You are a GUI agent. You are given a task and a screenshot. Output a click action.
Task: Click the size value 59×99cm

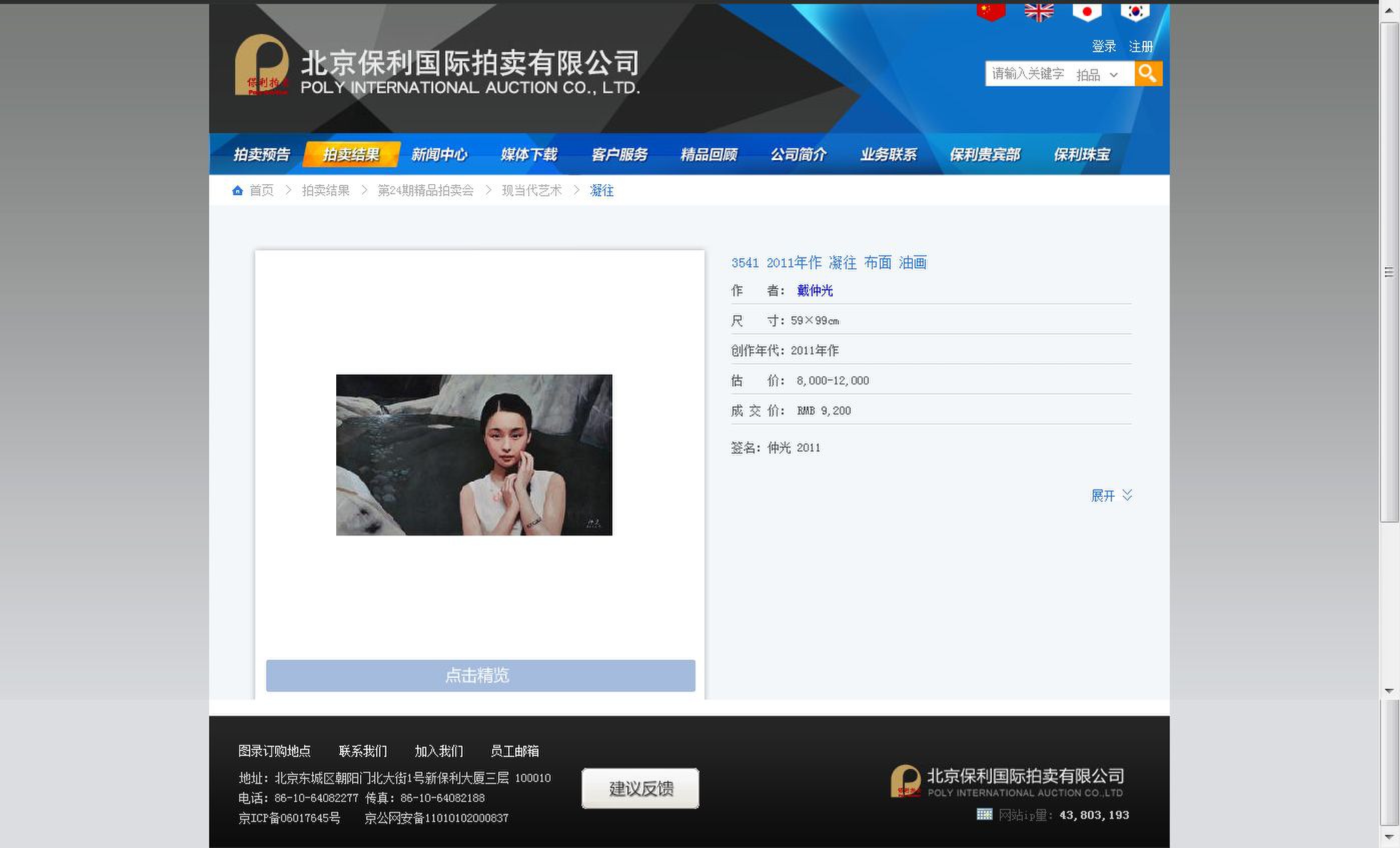pyautogui.click(x=815, y=320)
